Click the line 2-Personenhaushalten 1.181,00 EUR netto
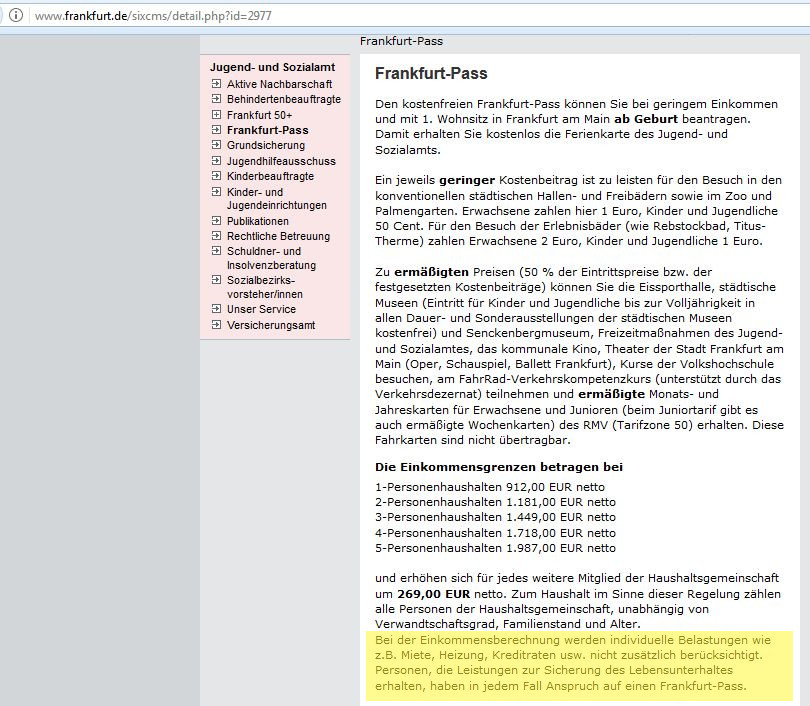 (495, 502)
